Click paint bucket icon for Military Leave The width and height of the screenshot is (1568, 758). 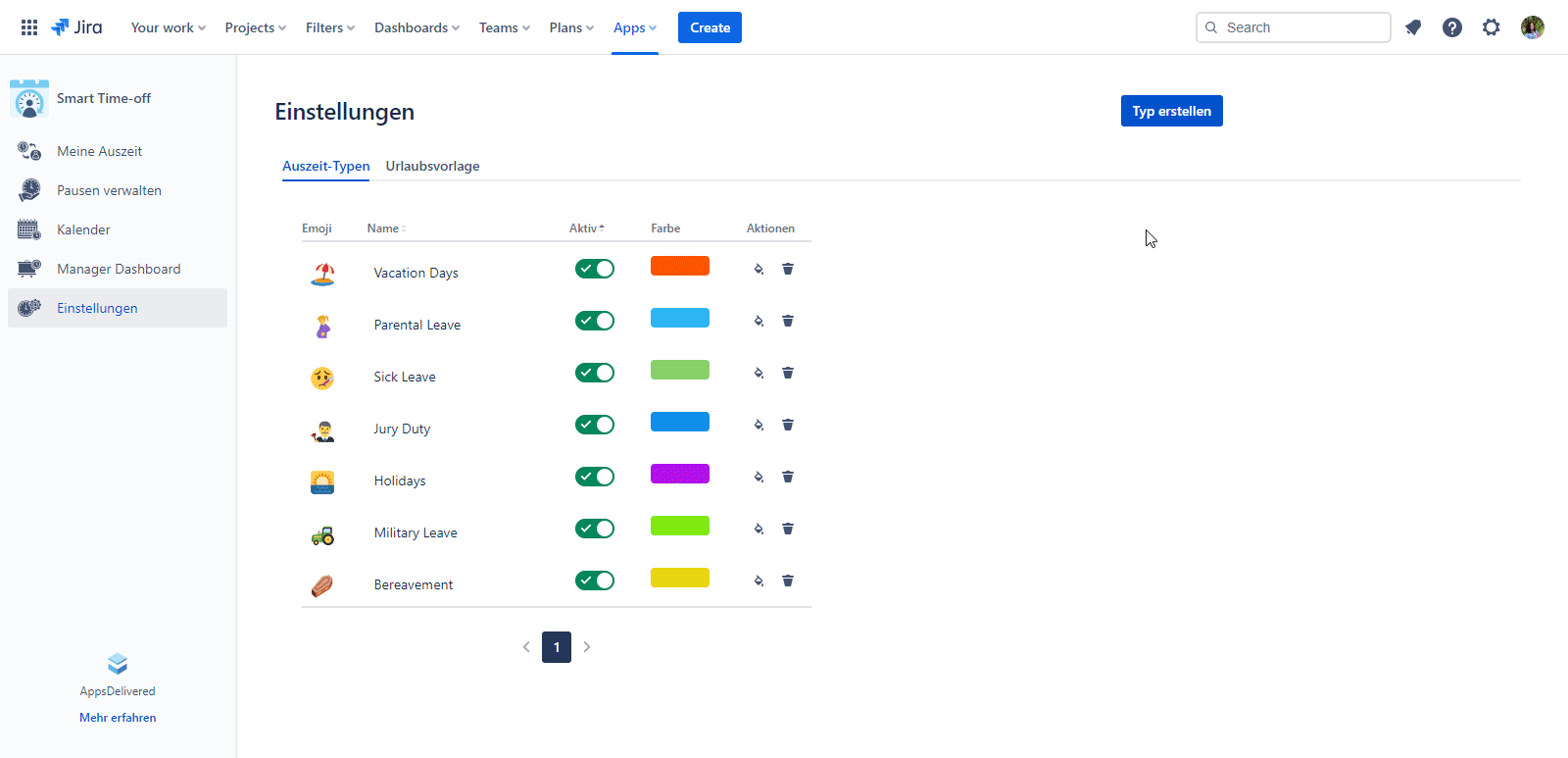759,529
